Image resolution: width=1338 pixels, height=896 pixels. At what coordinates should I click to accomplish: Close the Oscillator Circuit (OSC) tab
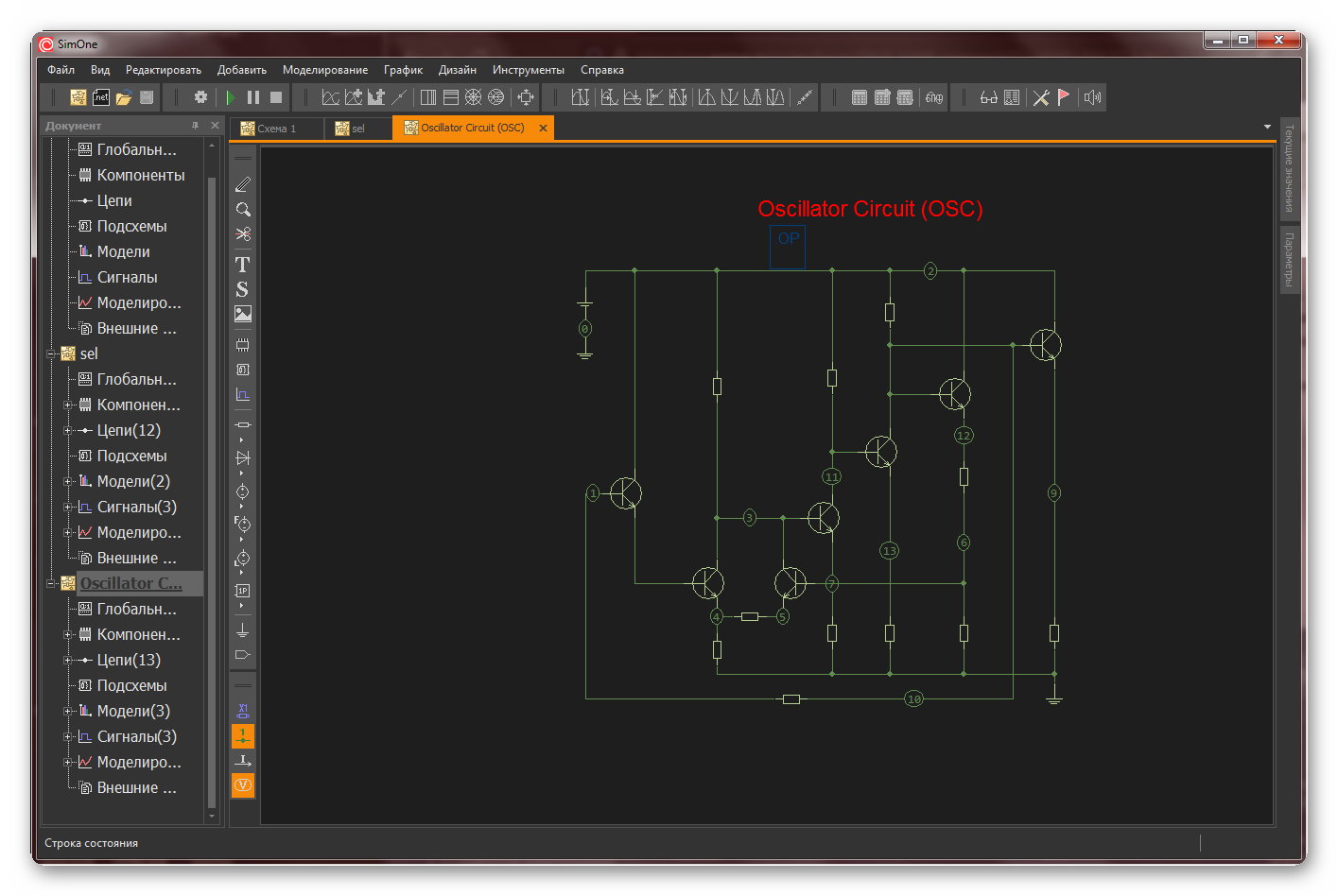(x=543, y=129)
